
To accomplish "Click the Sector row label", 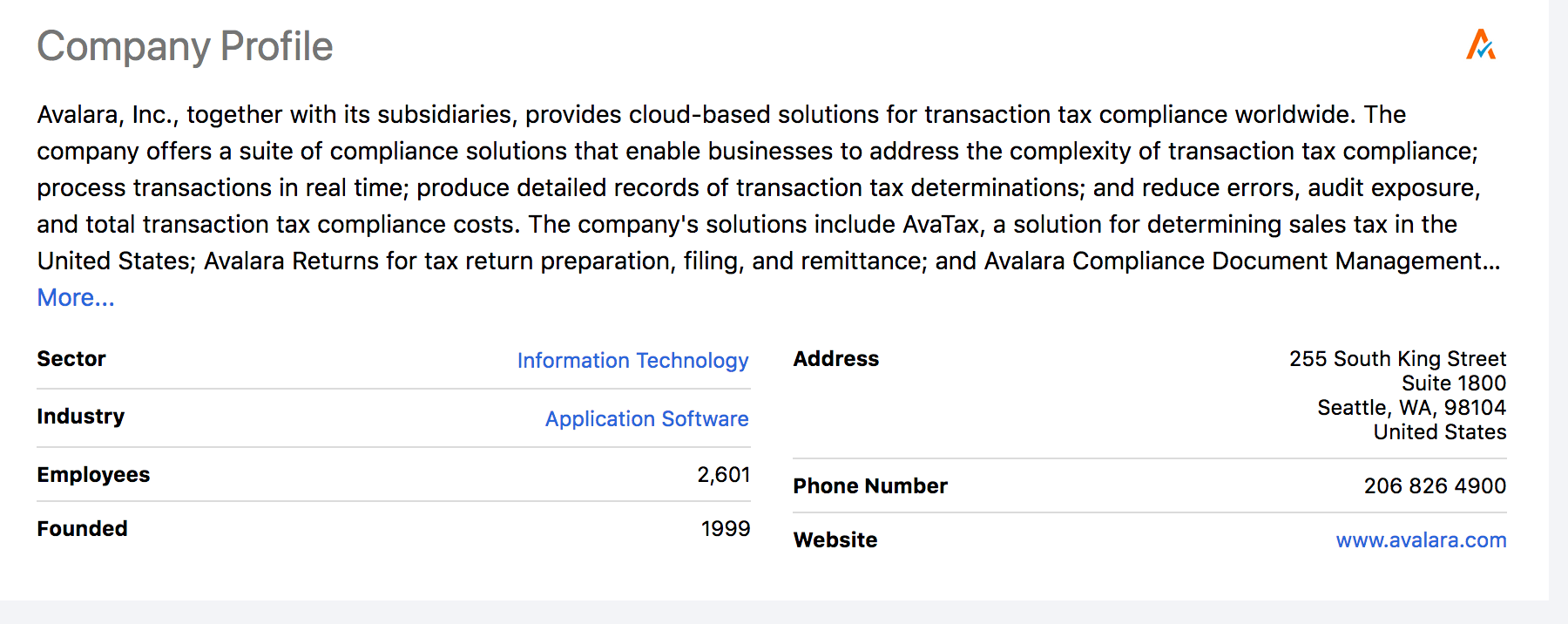I will (71, 359).
